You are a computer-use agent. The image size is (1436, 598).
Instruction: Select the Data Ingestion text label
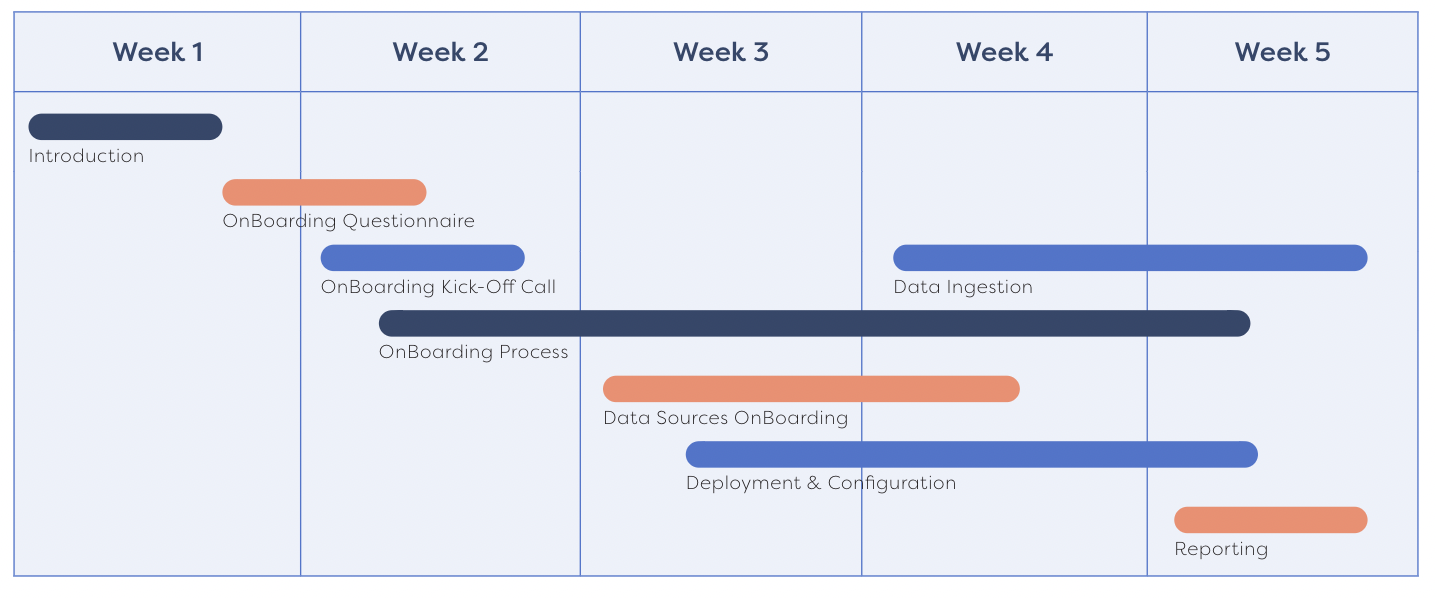pyautogui.click(x=963, y=287)
